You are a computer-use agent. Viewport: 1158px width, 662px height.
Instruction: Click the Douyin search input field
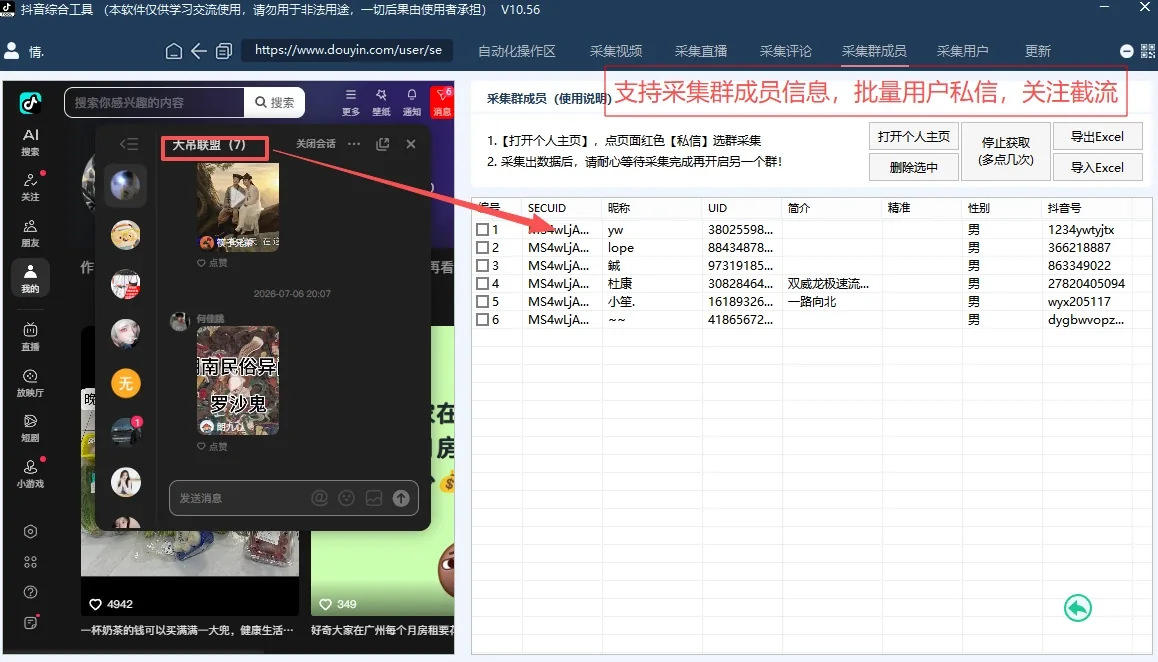(x=154, y=102)
